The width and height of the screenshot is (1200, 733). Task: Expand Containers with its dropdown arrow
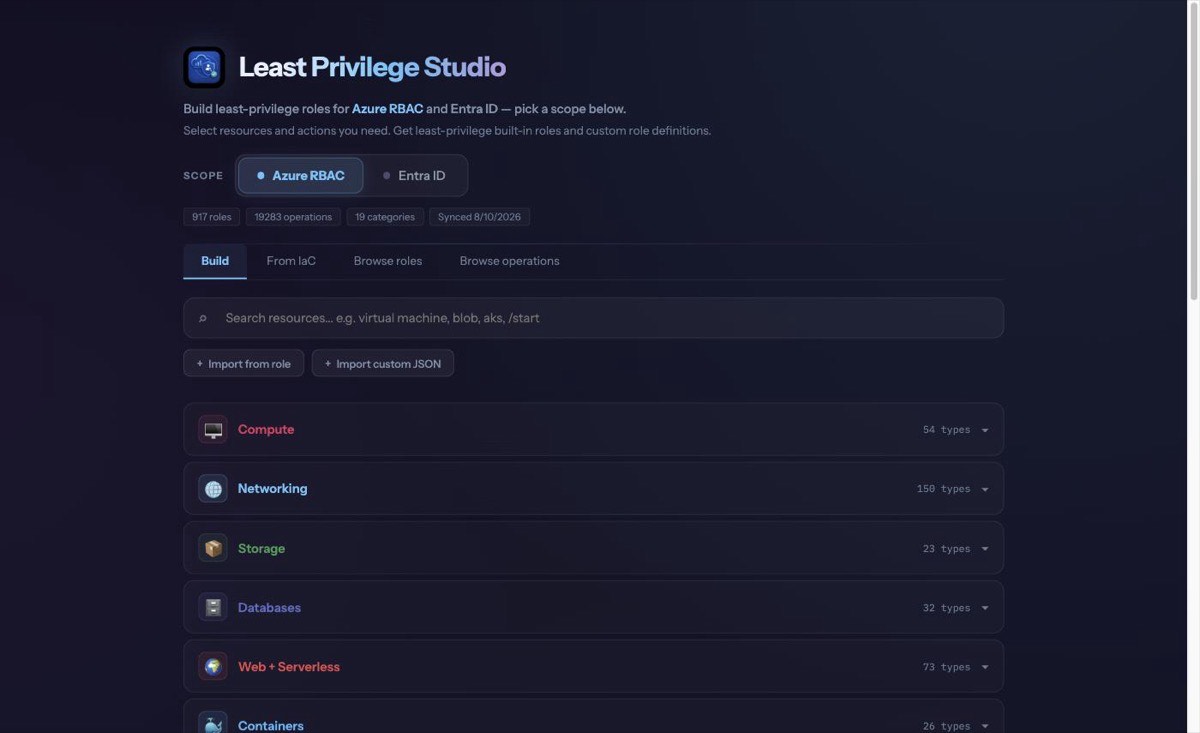985,726
